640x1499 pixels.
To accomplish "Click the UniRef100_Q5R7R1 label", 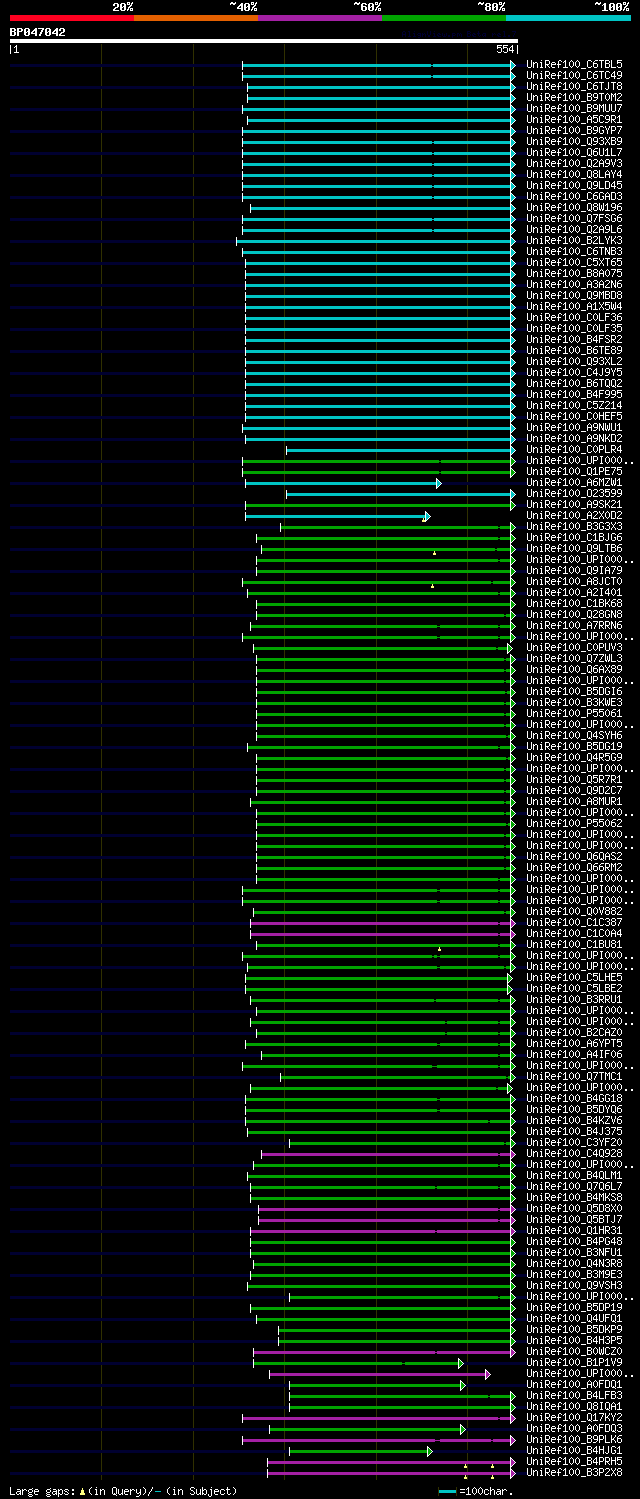I will [574, 779].
